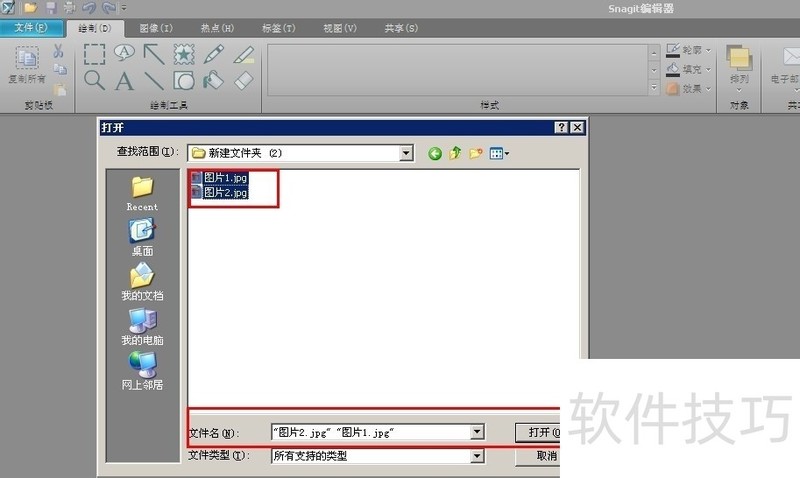Click the up one level folder icon
The image size is (800, 478).
[455, 153]
